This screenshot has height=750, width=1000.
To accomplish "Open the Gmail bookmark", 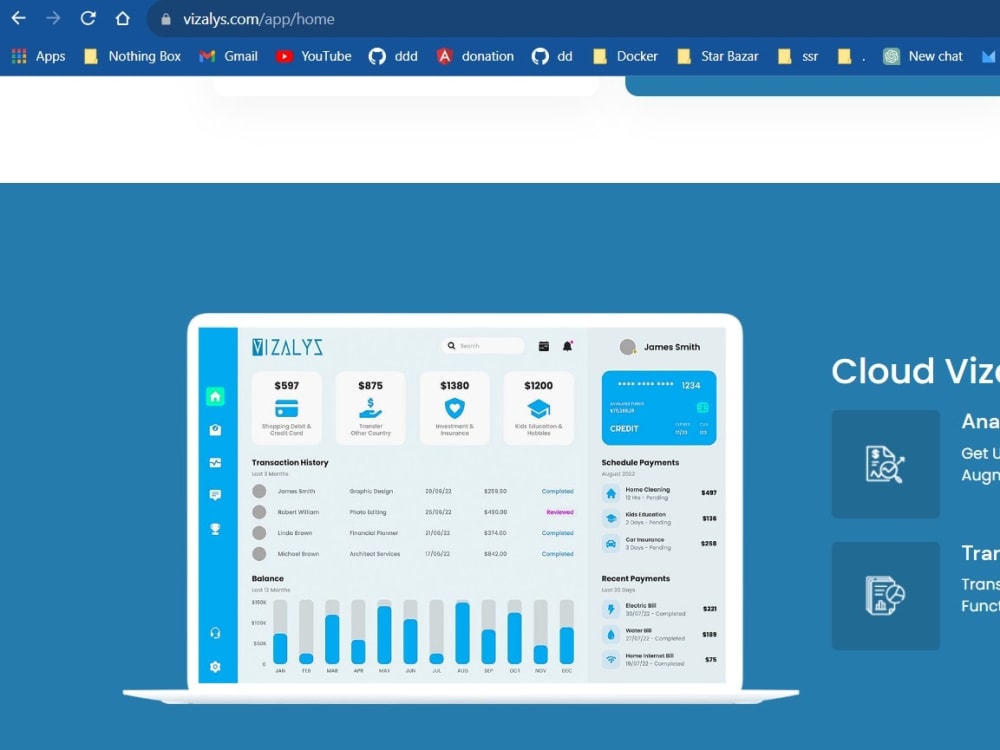I will click(x=228, y=56).
